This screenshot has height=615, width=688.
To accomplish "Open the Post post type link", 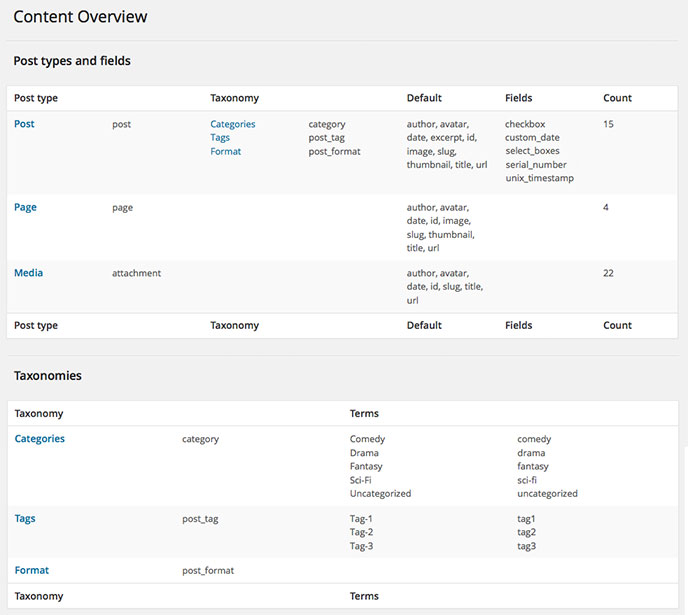I will point(24,124).
